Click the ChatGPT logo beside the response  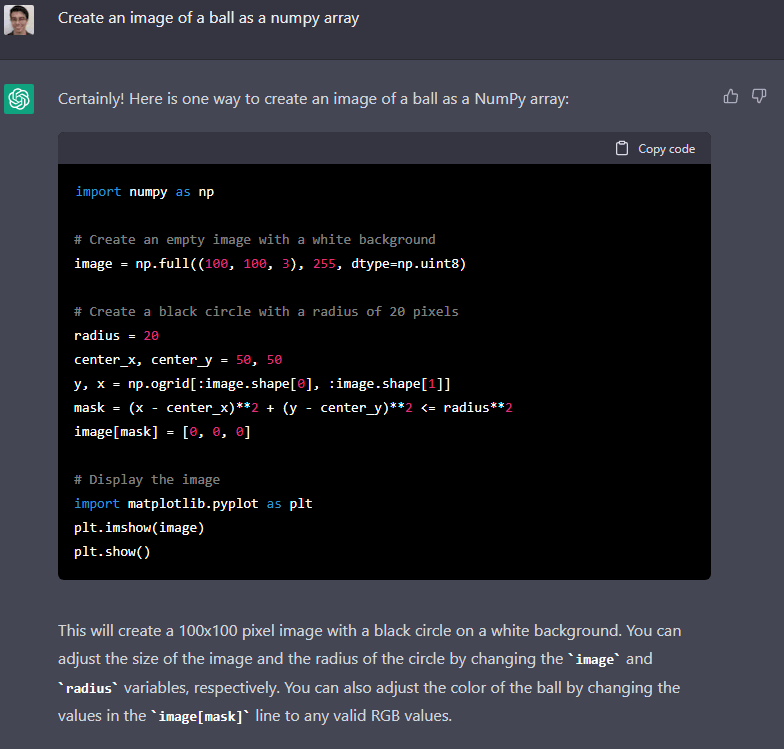[19, 99]
